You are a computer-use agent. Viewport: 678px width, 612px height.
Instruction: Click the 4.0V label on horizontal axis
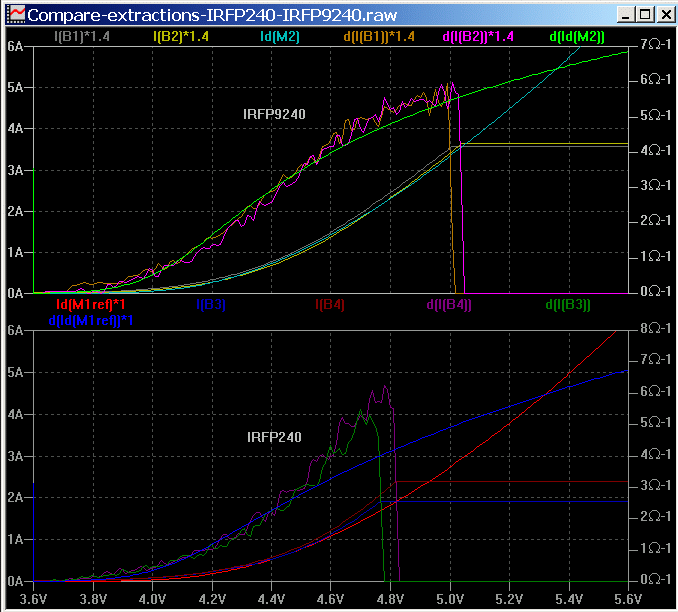pos(153,599)
